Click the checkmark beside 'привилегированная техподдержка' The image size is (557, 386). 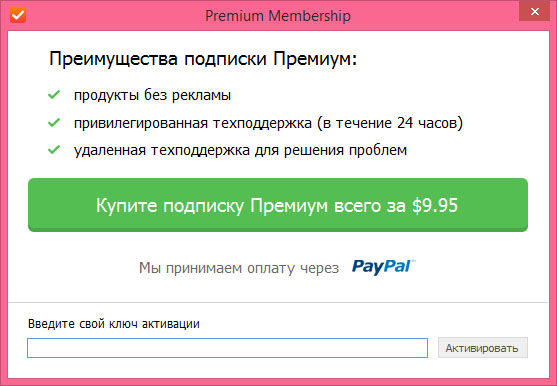click(54, 123)
